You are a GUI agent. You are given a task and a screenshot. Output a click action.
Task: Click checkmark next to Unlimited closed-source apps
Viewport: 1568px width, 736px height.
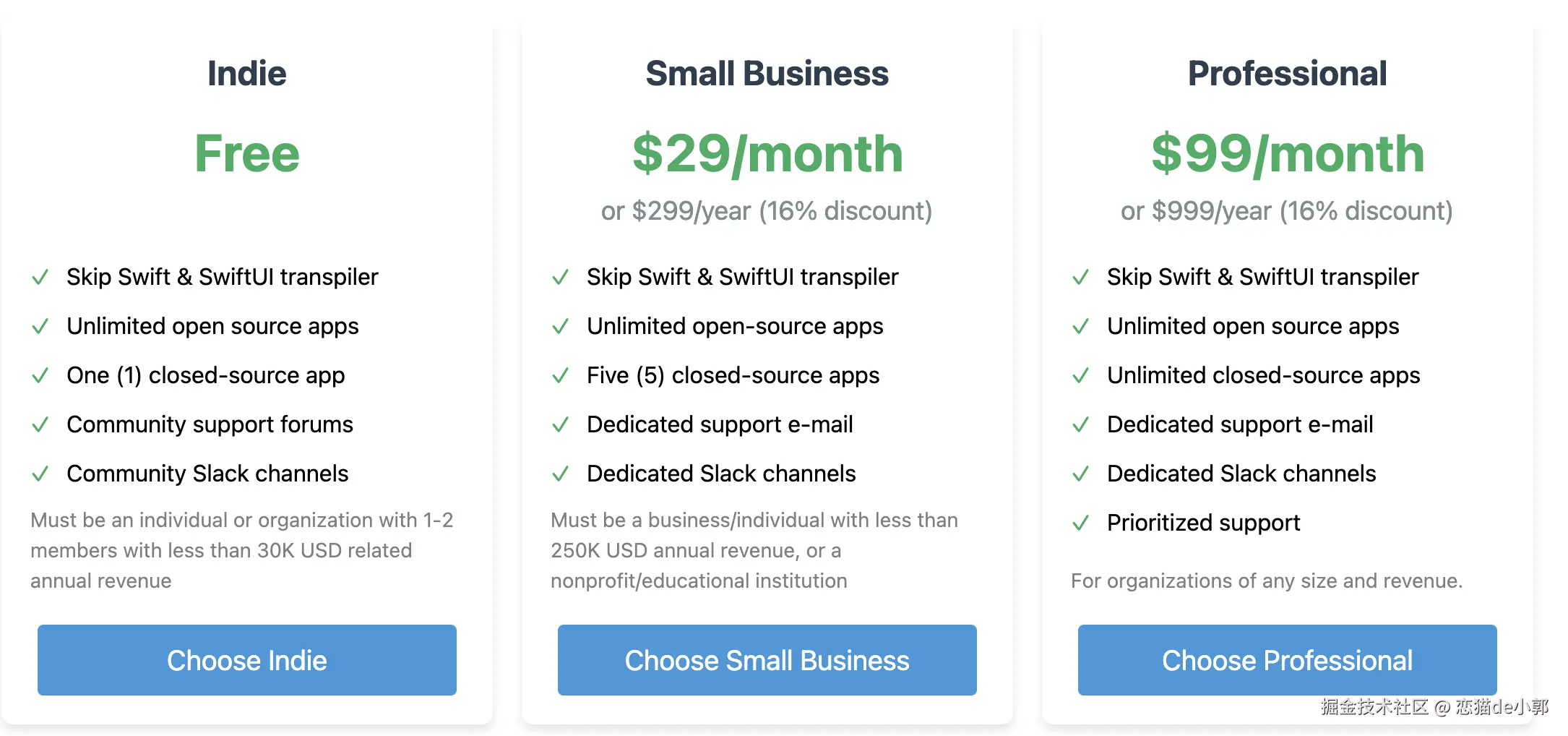tap(1081, 376)
